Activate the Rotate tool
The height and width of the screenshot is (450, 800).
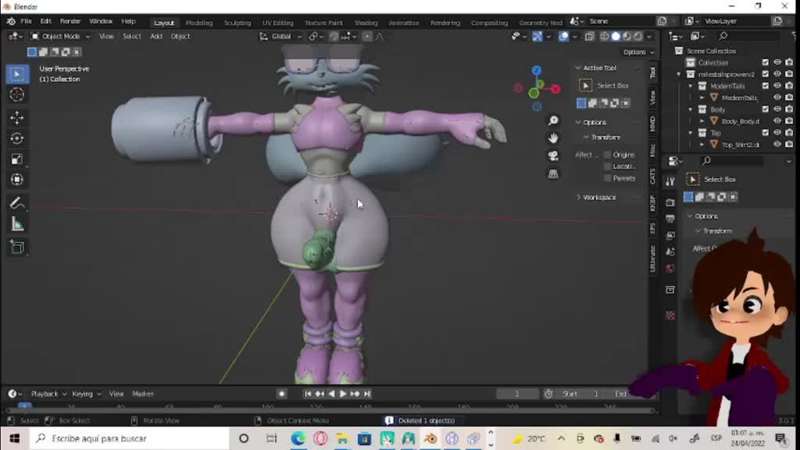(x=17, y=139)
